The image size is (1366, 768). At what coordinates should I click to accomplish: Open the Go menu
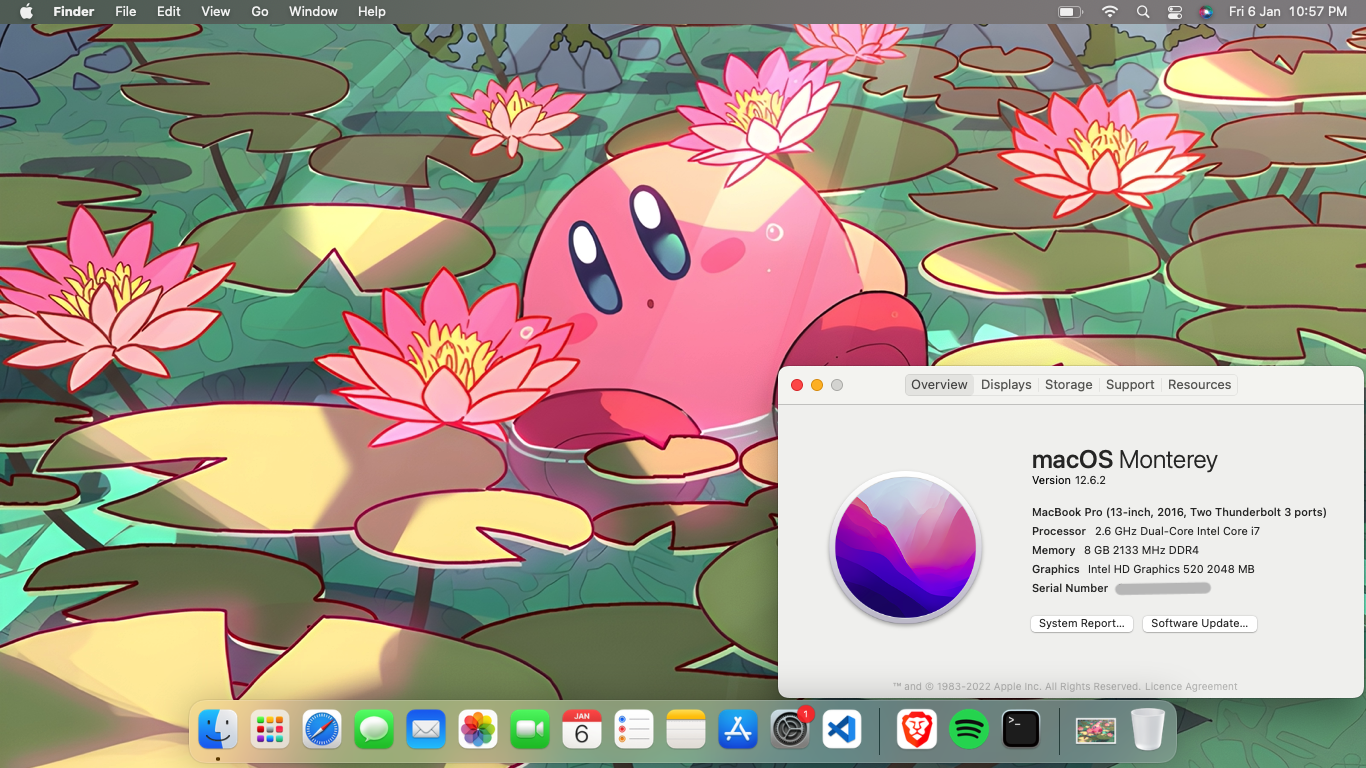(x=260, y=11)
